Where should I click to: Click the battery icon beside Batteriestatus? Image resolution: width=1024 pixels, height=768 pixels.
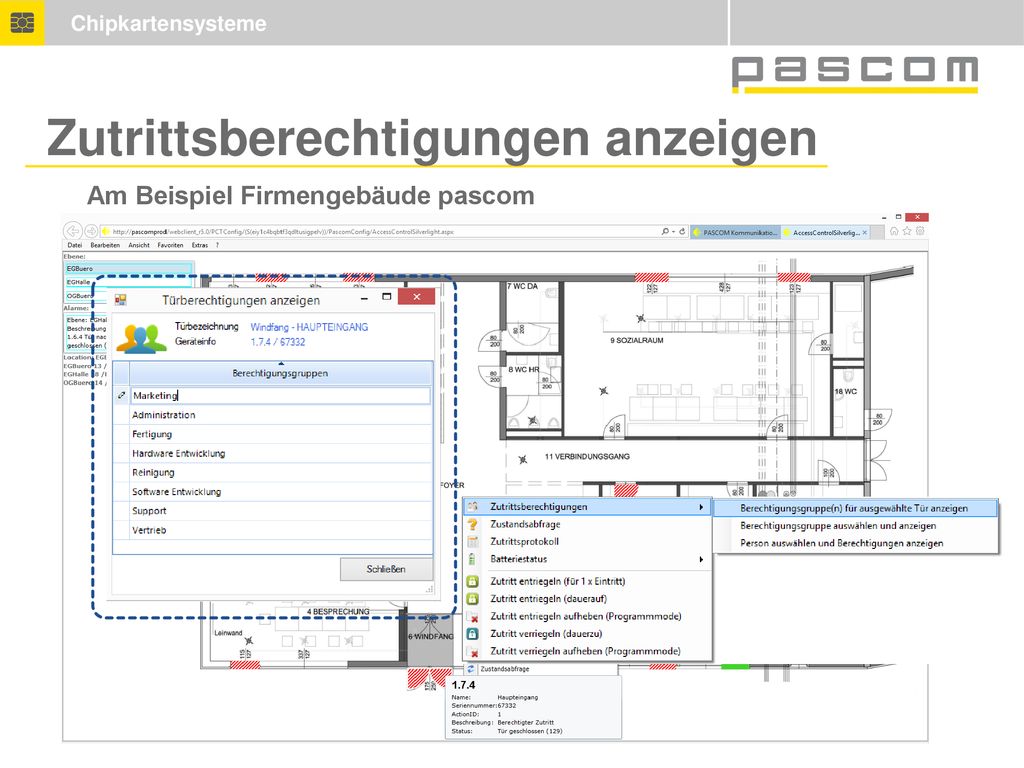472,559
